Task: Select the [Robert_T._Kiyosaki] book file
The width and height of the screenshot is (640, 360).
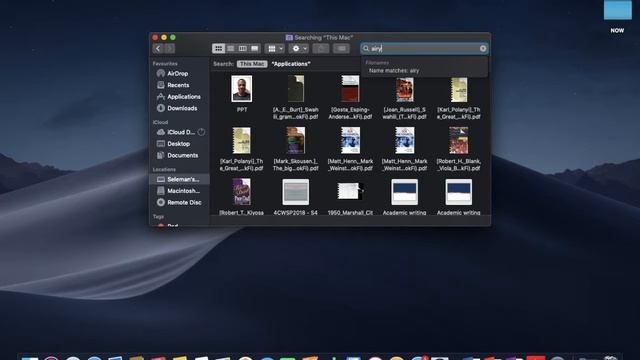Action: coord(242,192)
